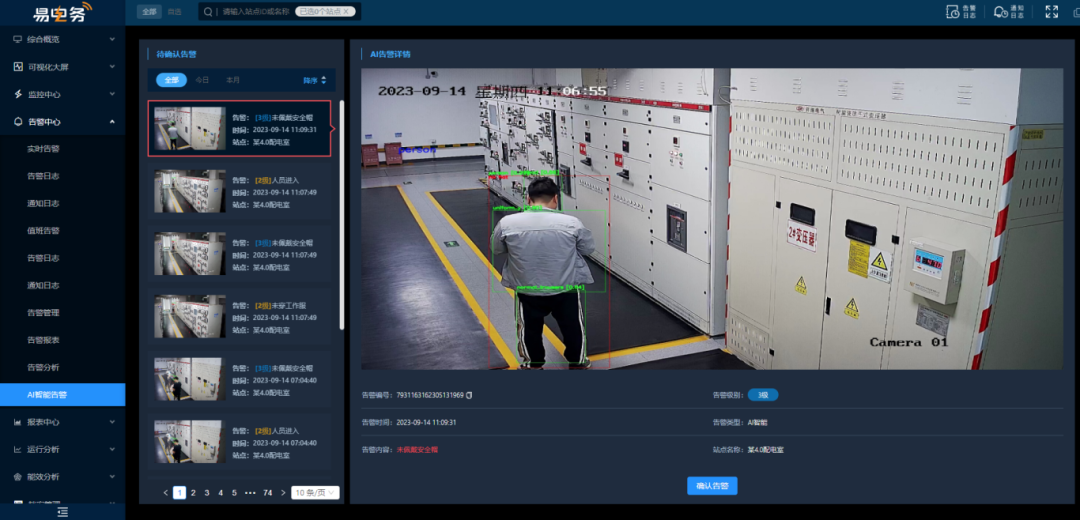Select the 今日 filter option
The height and width of the screenshot is (520, 1080).
pos(203,80)
